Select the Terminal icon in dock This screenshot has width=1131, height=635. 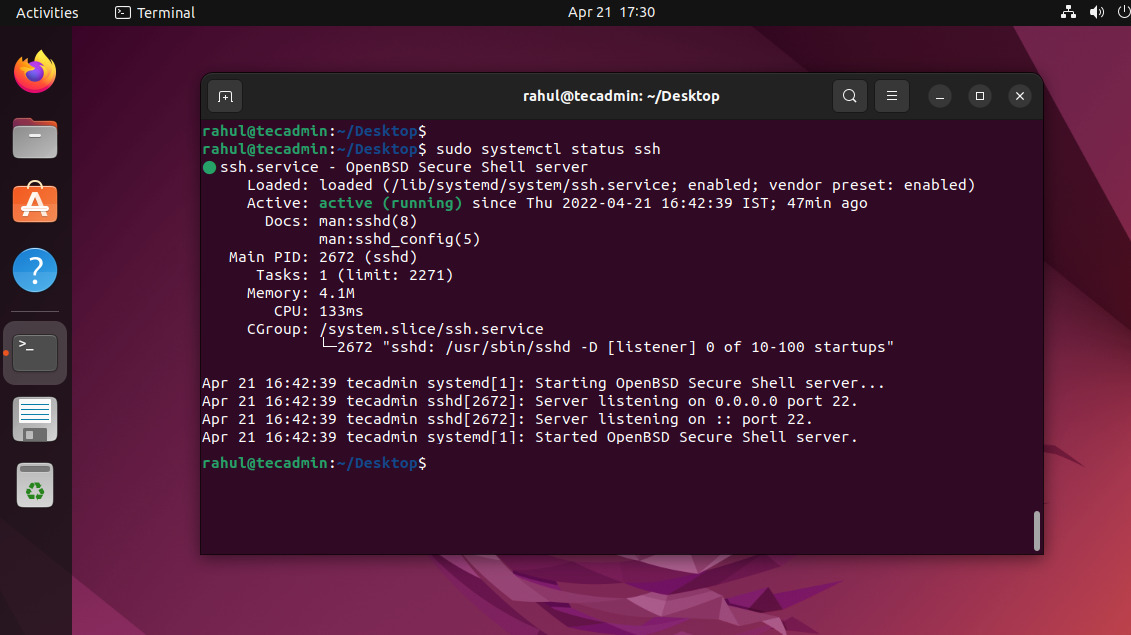tap(35, 352)
